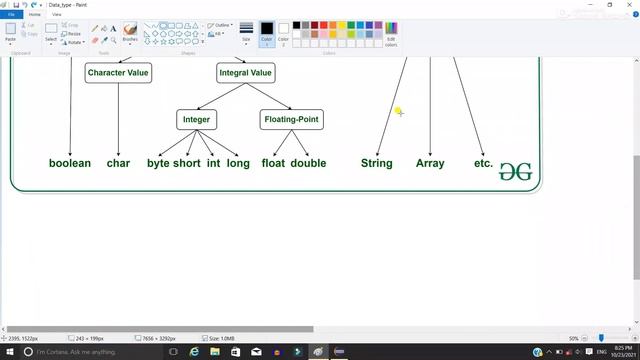640x360 pixels.
Task: Choose the Down arrow shape
Action: point(147,41)
